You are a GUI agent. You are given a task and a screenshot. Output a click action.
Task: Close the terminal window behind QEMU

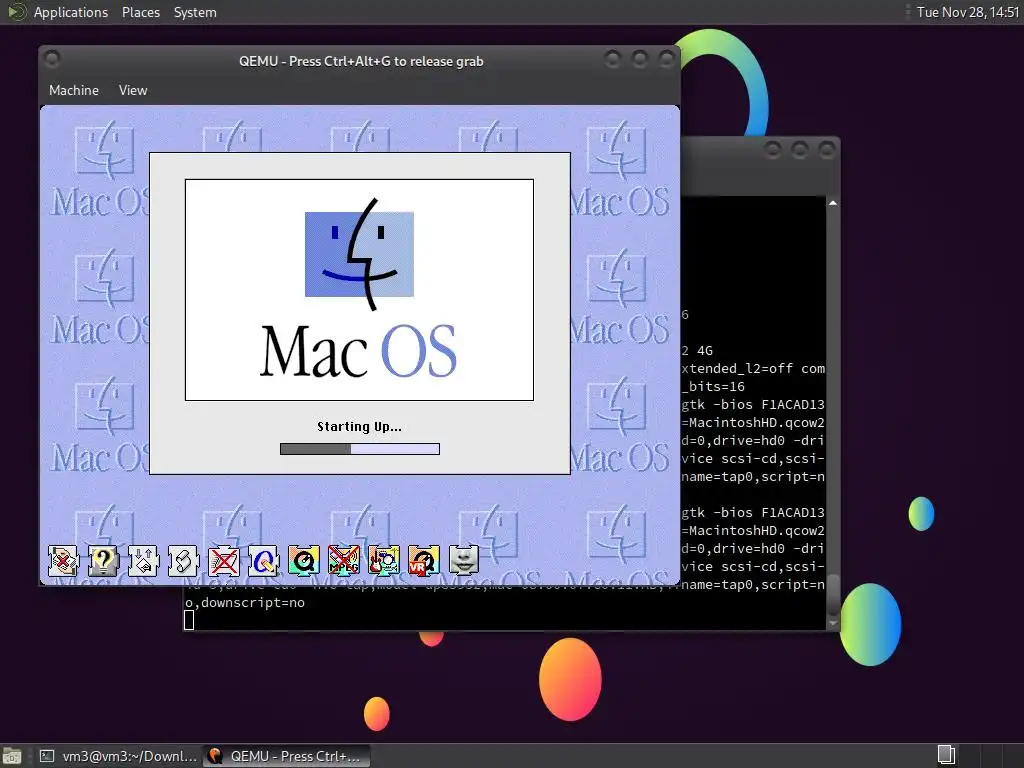(827, 150)
